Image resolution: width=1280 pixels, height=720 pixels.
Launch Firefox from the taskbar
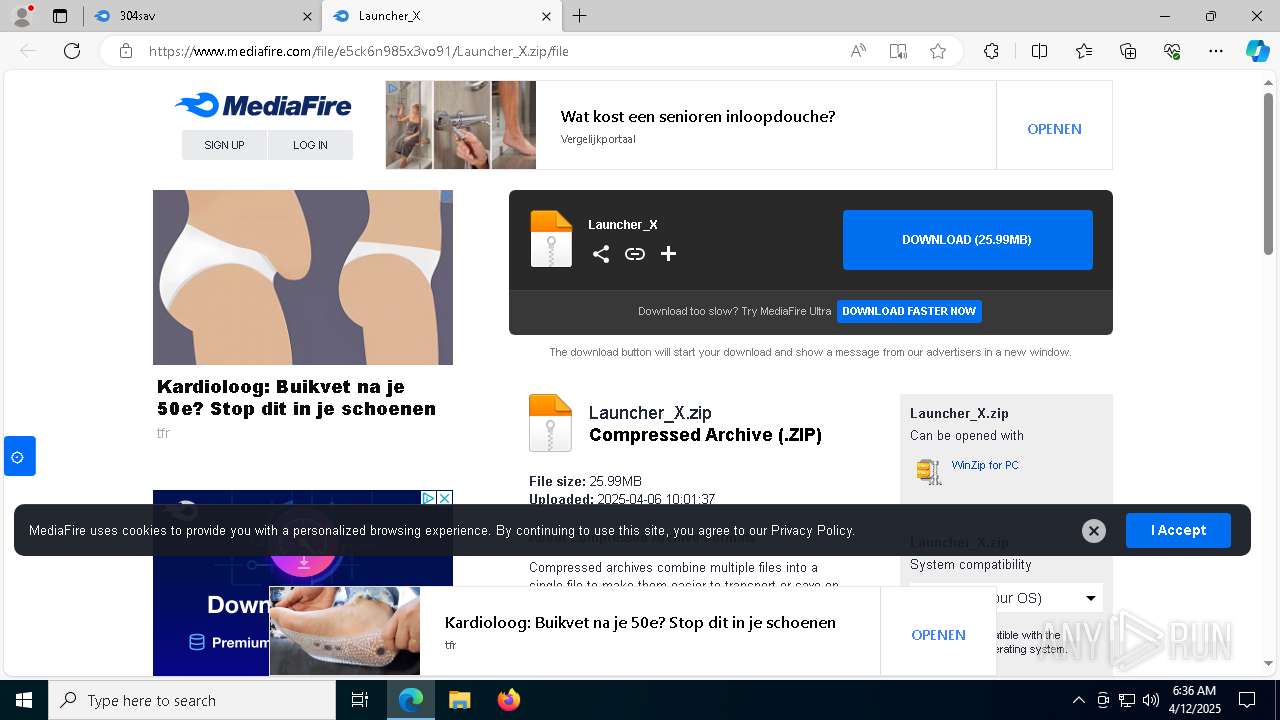[x=509, y=700]
